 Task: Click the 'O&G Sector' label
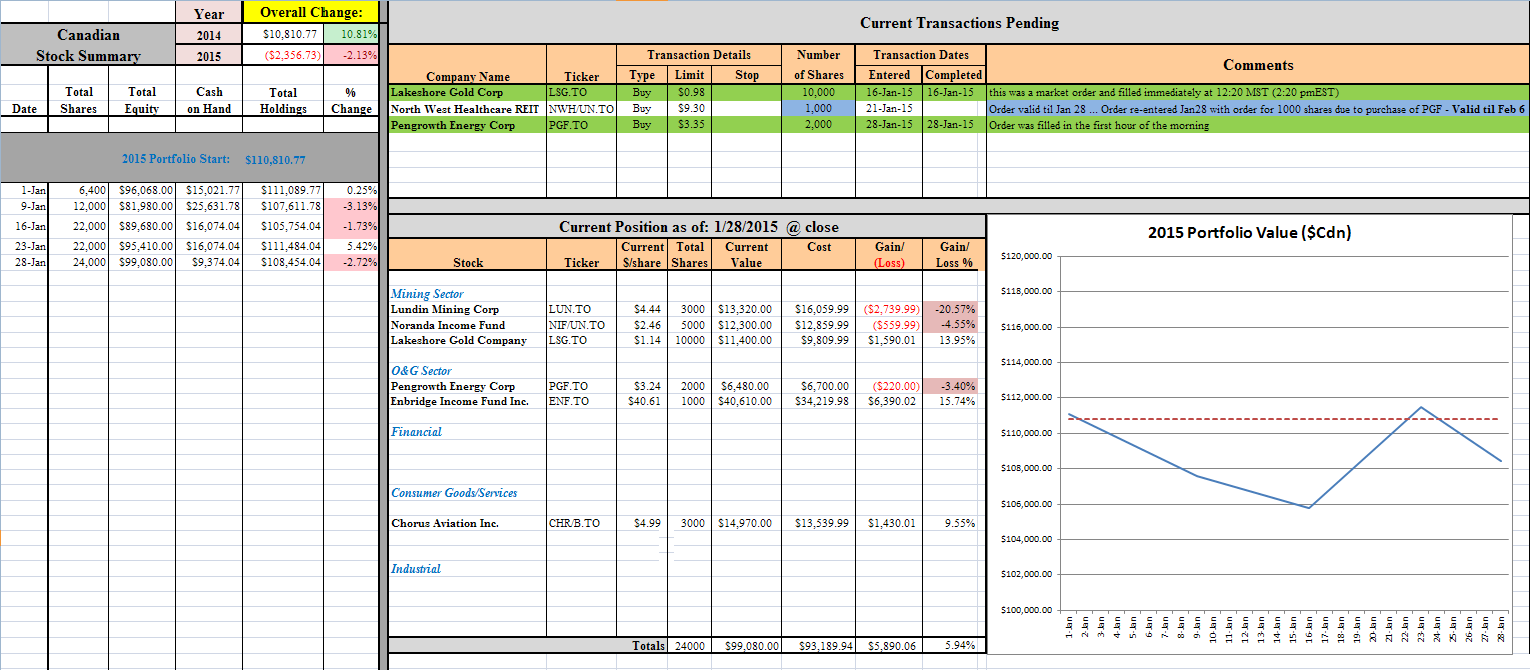(421, 370)
